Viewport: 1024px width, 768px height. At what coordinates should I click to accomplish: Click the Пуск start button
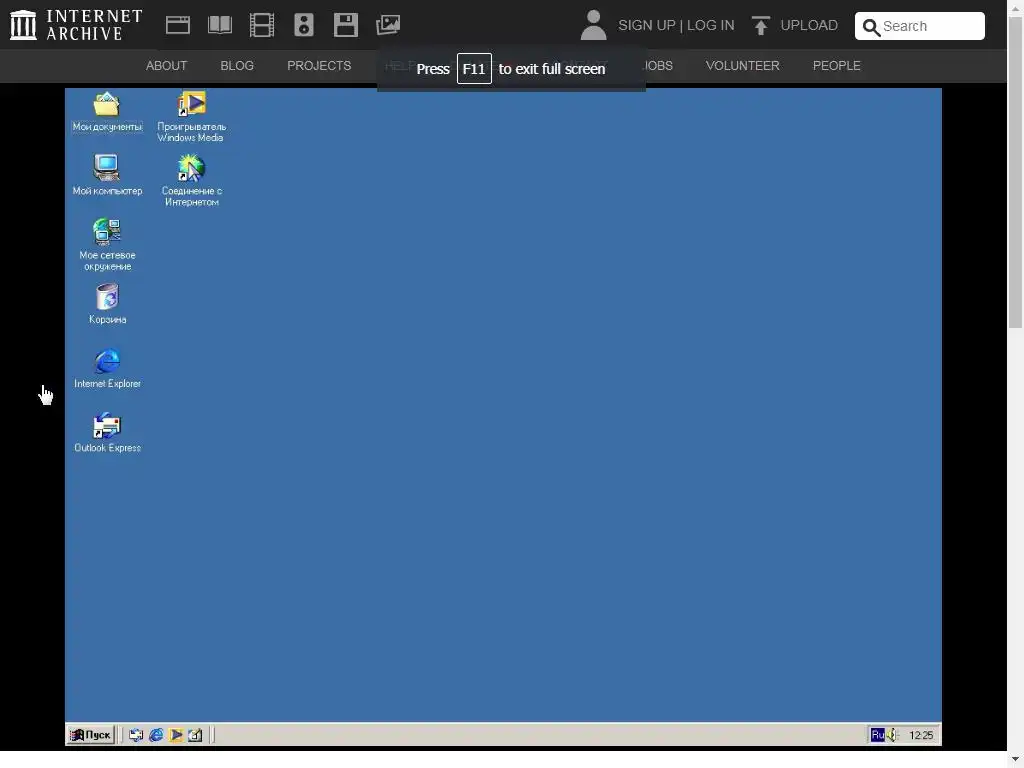click(91, 735)
